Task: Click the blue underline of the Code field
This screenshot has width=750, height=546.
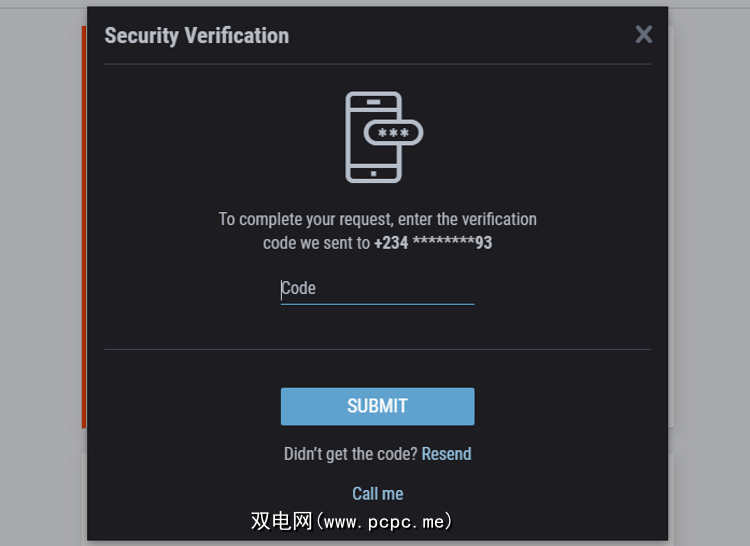Action: [x=377, y=303]
